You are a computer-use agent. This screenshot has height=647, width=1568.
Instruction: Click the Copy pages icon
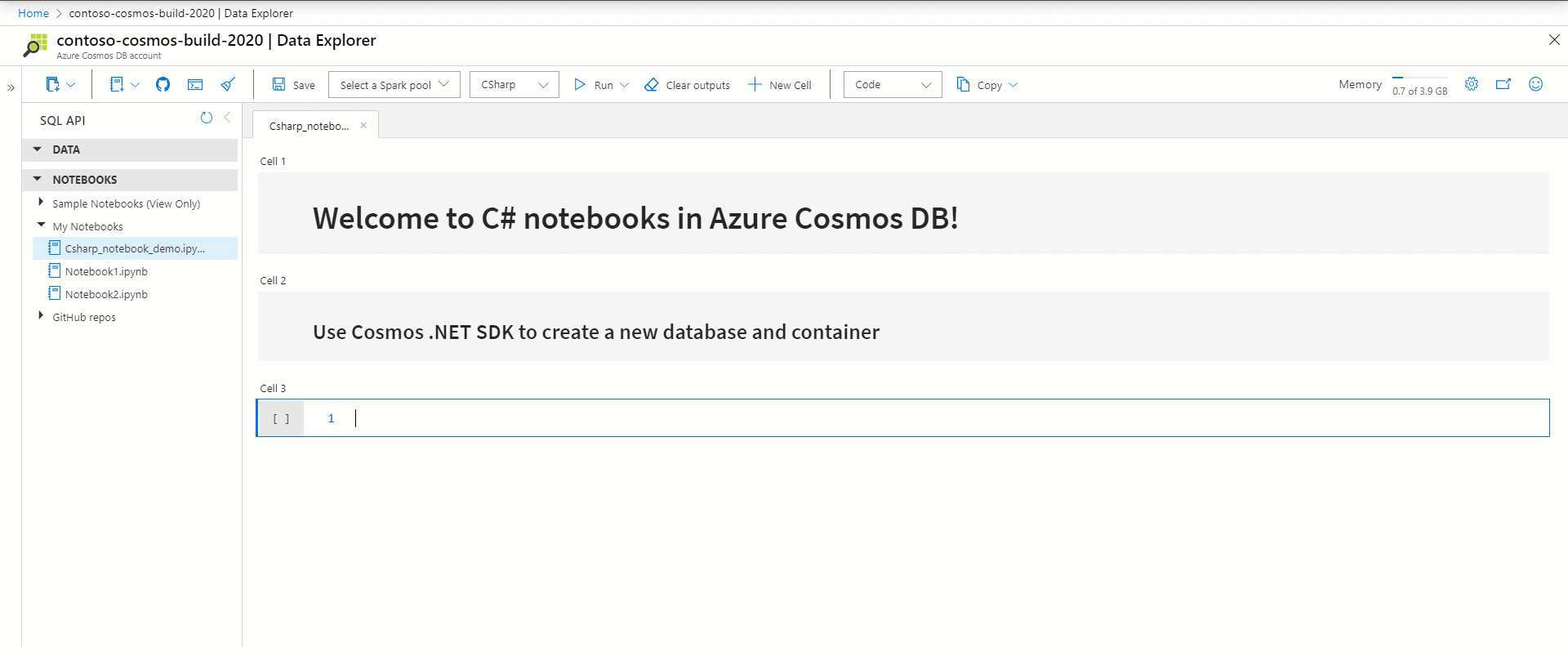click(x=964, y=84)
